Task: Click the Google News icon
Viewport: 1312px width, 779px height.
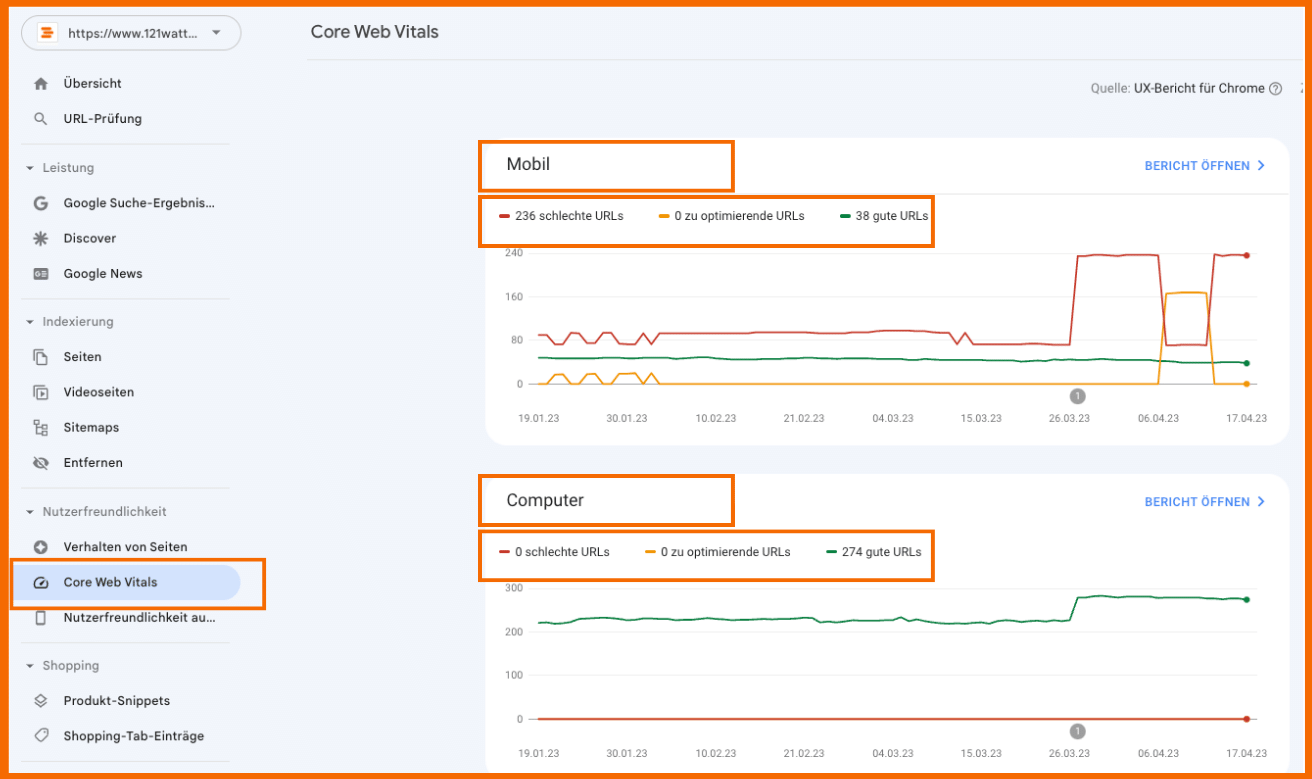Action: tap(41, 274)
